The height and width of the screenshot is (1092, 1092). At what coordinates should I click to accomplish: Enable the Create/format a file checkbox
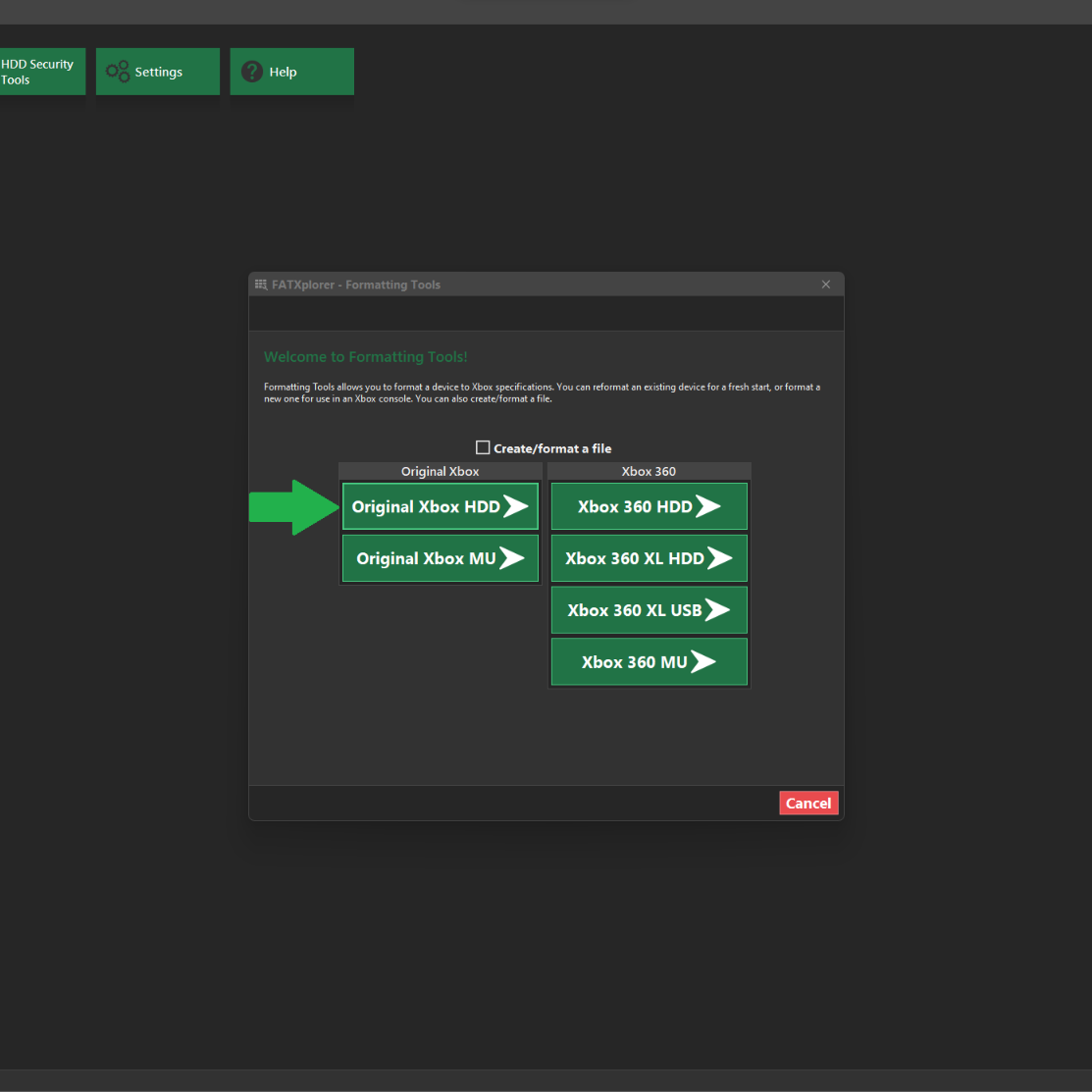click(x=483, y=447)
